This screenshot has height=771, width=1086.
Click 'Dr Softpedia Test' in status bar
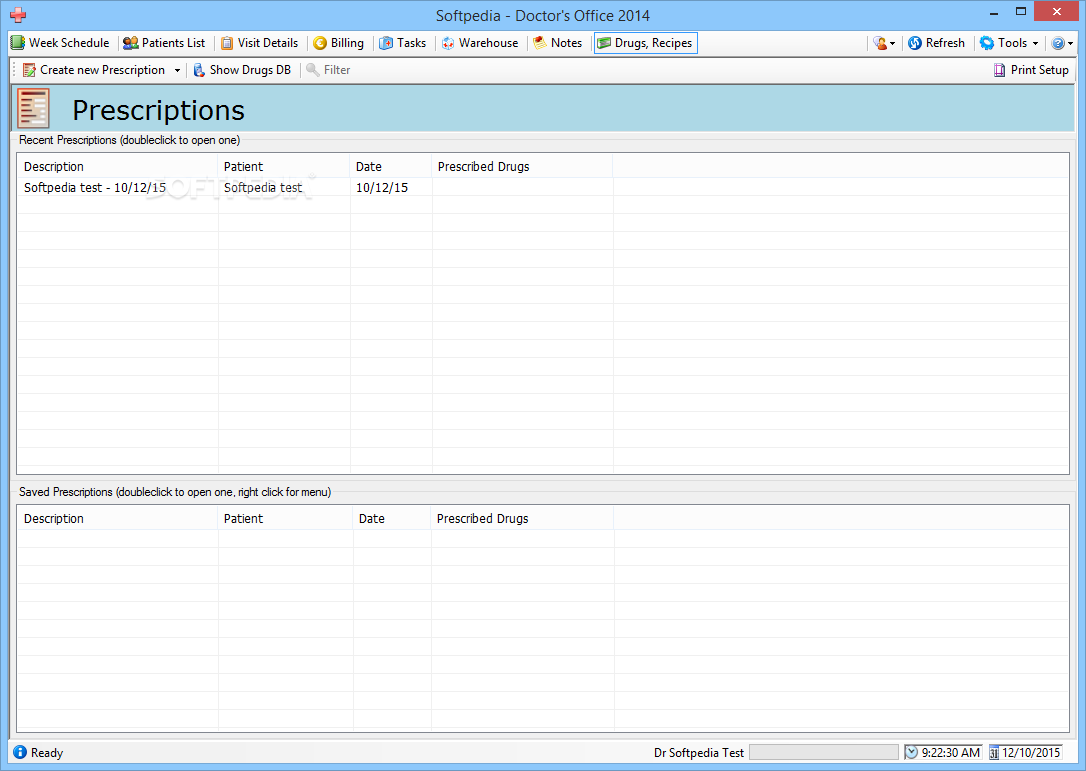click(x=698, y=753)
